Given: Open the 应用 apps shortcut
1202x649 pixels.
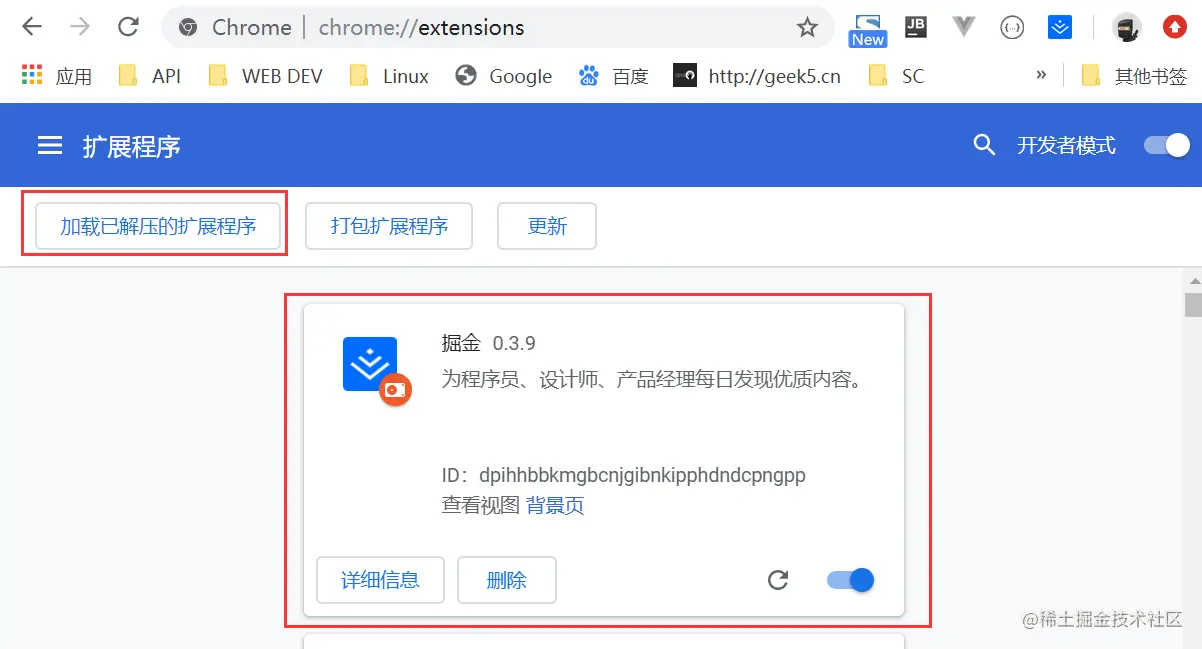Looking at the screenshot, I should tap(56, 76).
